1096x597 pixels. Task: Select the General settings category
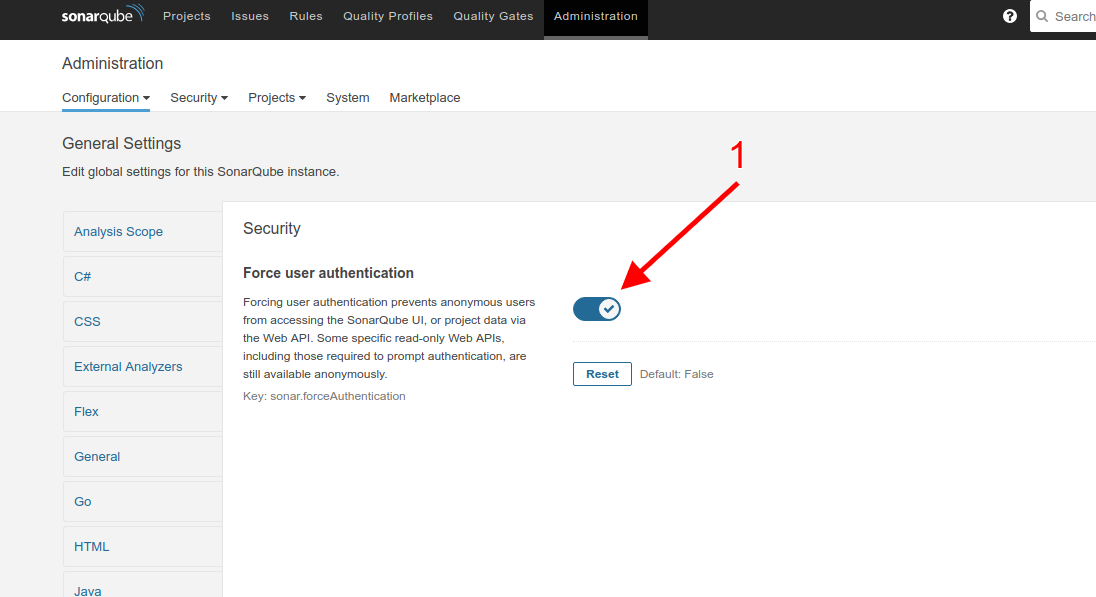tap(143, 456)
